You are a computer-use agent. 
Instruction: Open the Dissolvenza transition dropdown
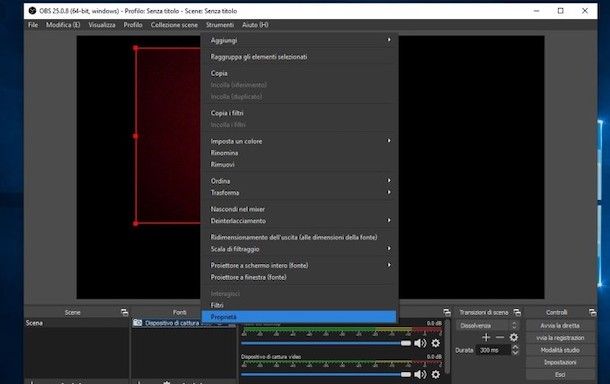point(488,325)
